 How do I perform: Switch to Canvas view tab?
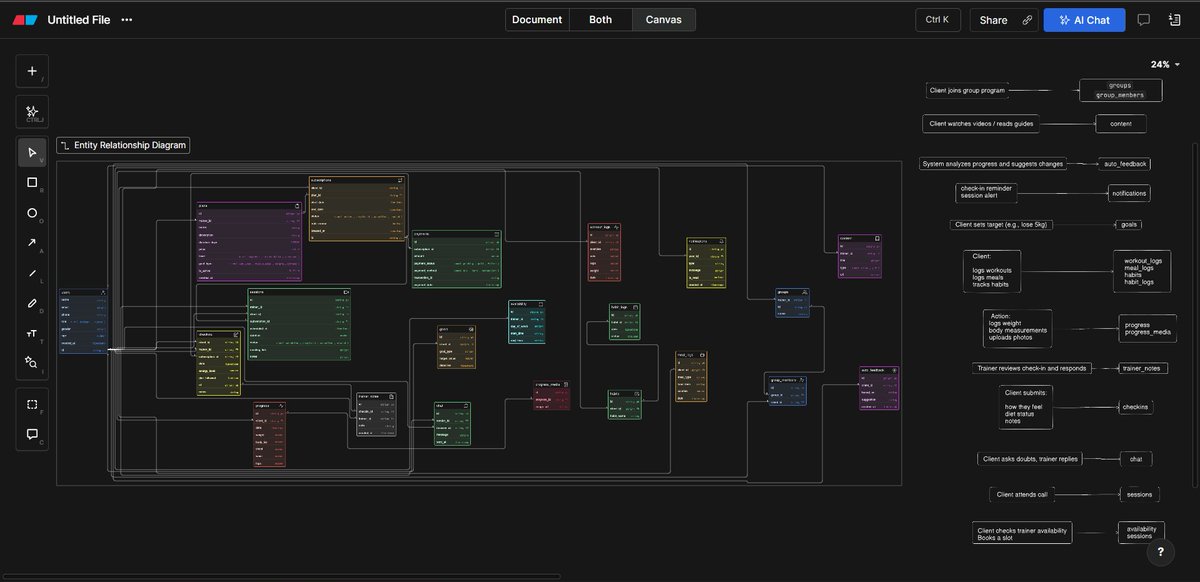coord(664,19)
